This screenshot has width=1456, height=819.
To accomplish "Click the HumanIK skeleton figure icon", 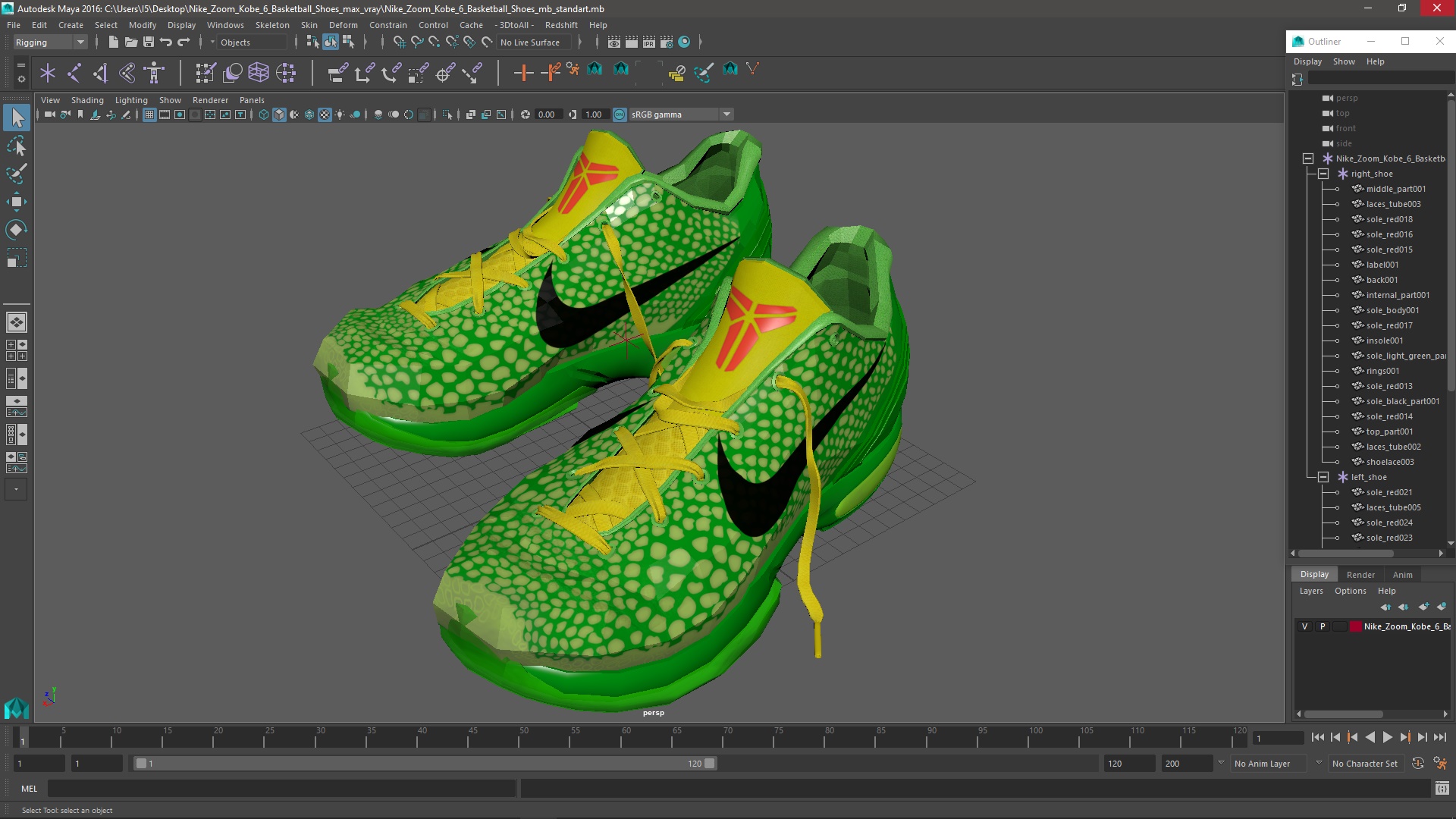I will coord(154,73).
